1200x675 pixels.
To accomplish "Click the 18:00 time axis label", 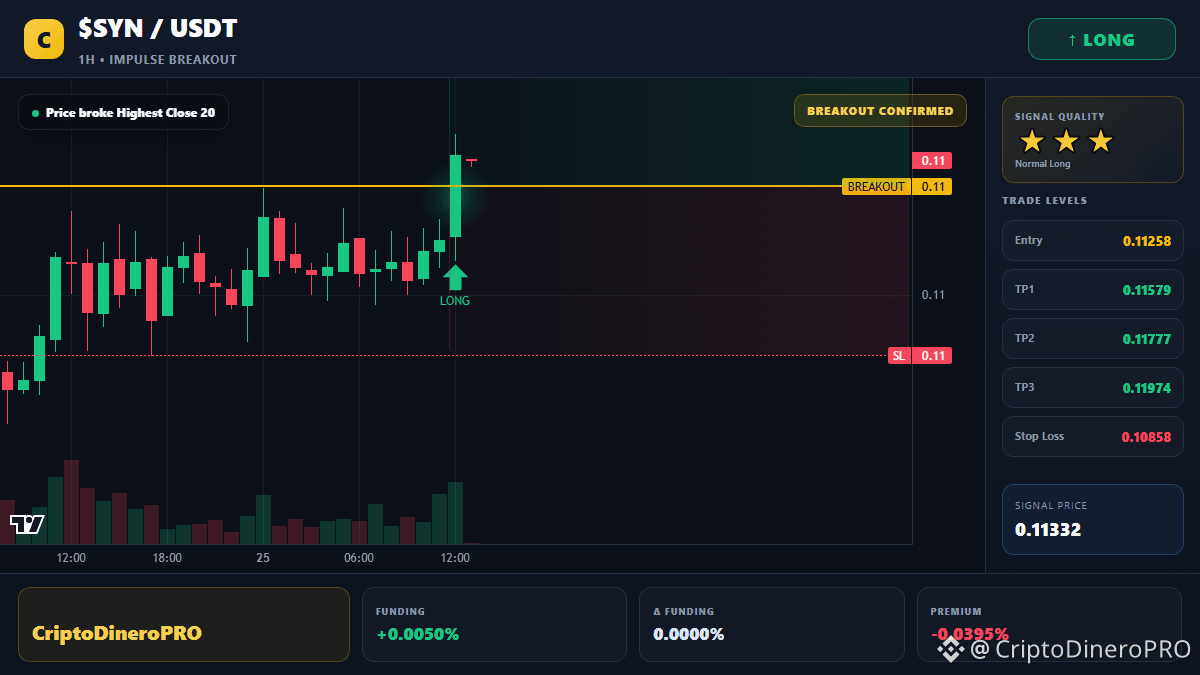I will 167,558.
